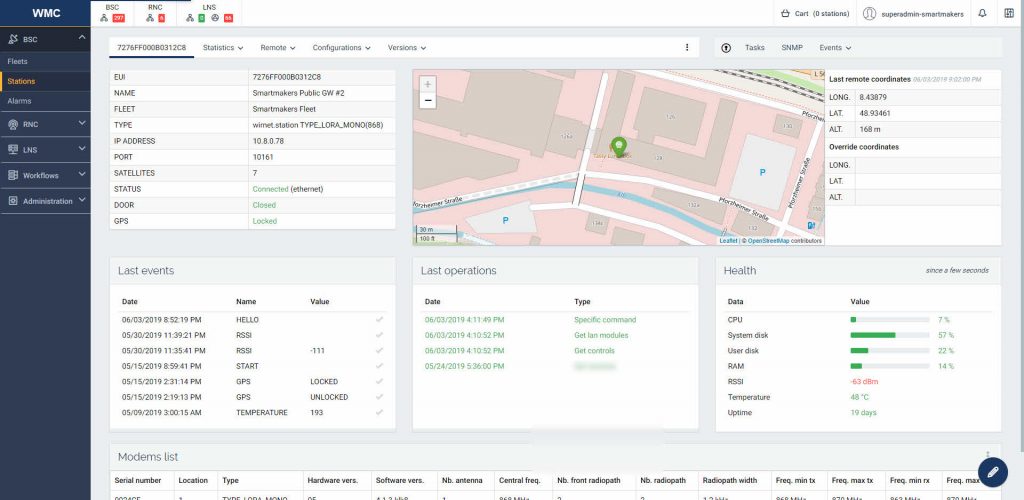The width and height of the screenshot is (1024, 500).
Task: Open the Get controls operation
Action: coord(594,351)
